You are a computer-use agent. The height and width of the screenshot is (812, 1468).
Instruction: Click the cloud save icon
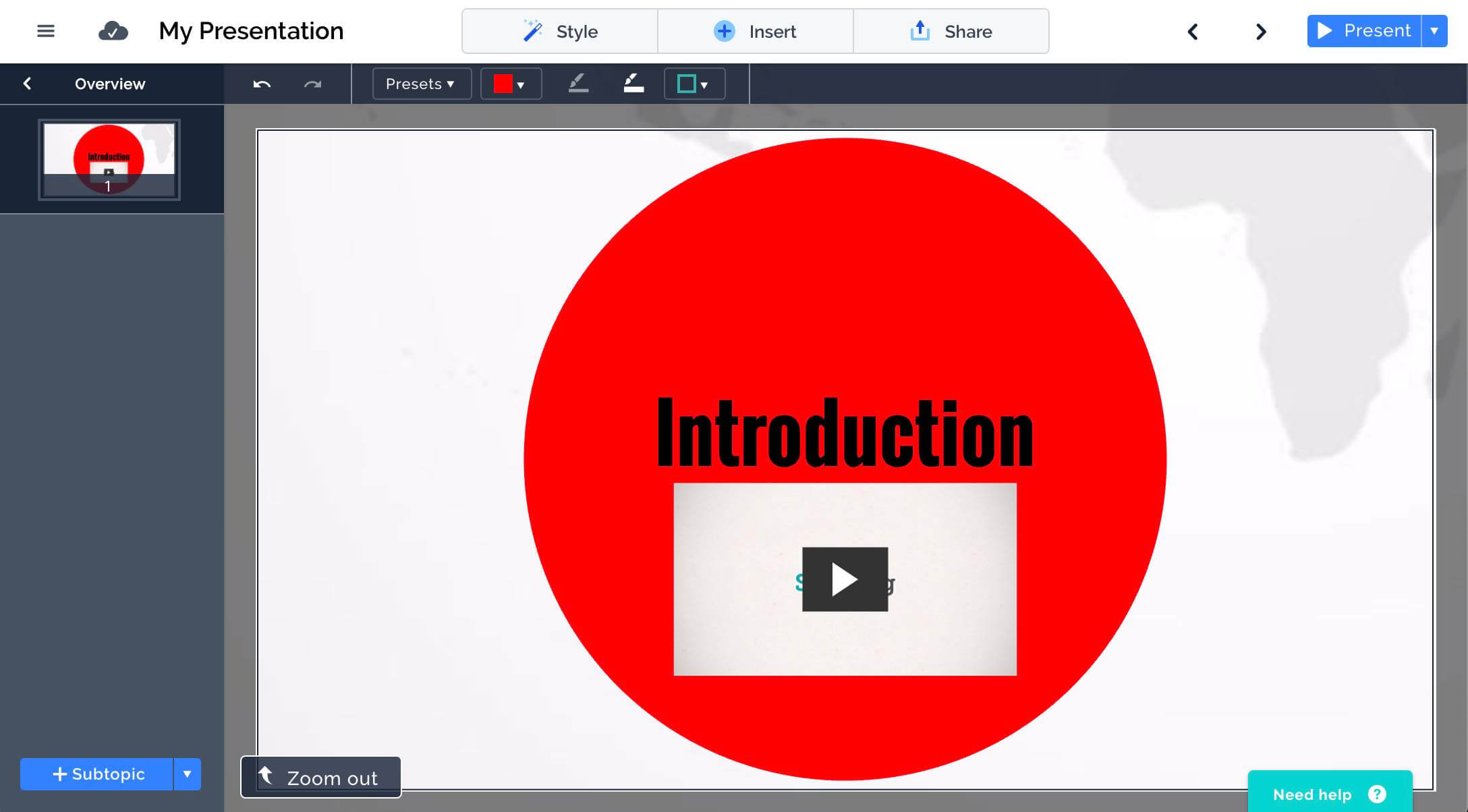pyautogui.click(x=111, y=30)
